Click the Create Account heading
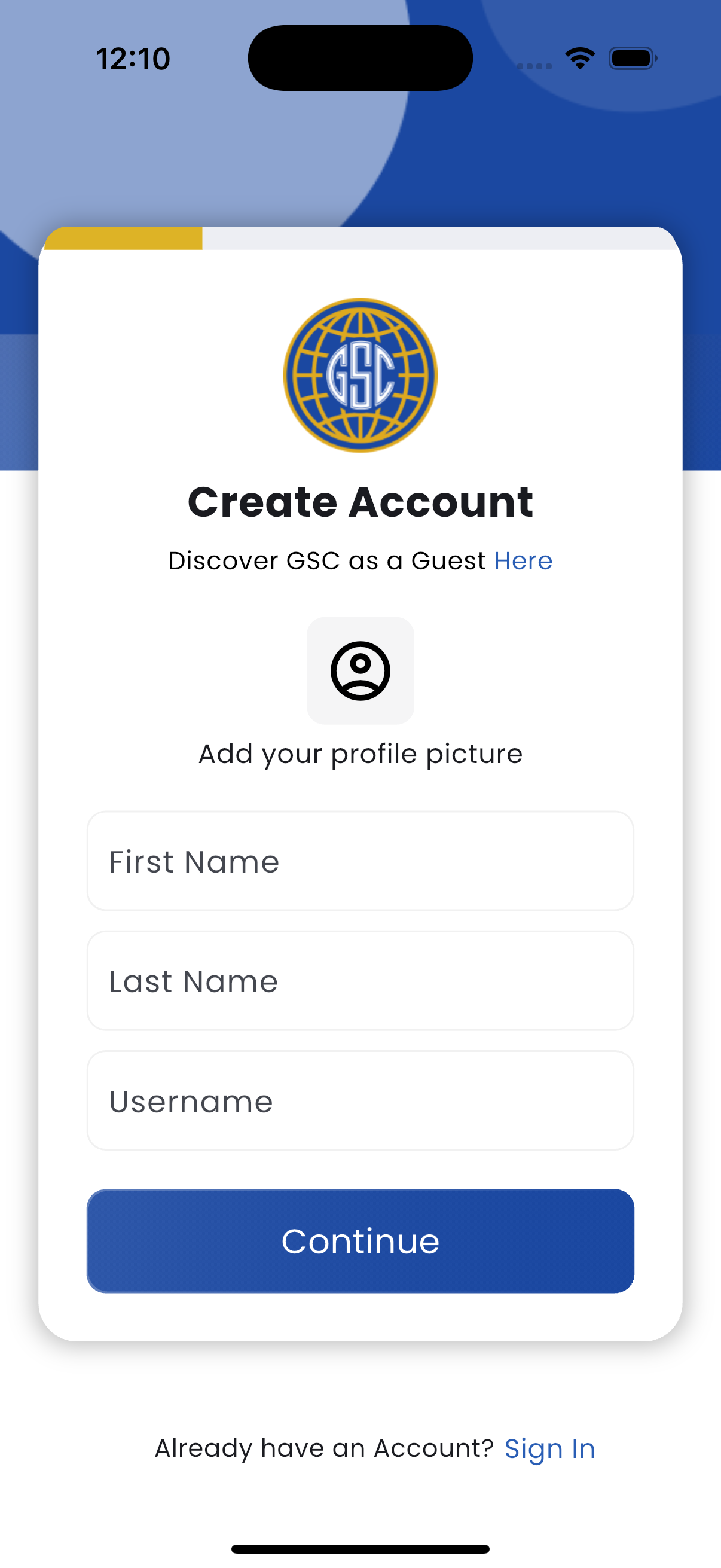Viewport: 721px width, 1568px height. 360,502
